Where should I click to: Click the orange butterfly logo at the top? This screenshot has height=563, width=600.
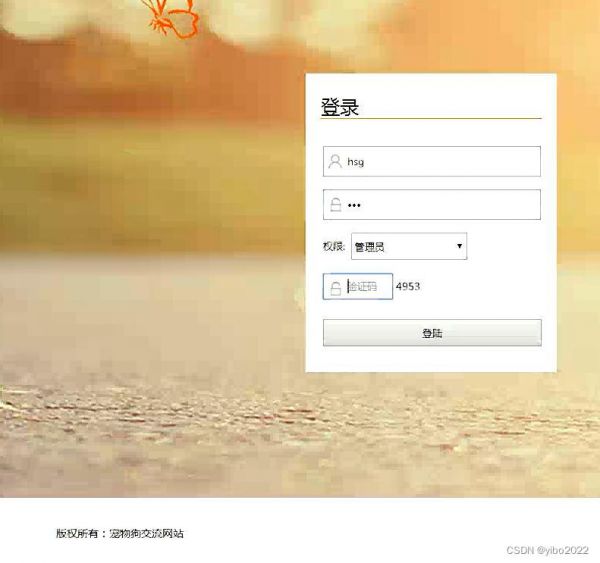(x=174, y=18)
